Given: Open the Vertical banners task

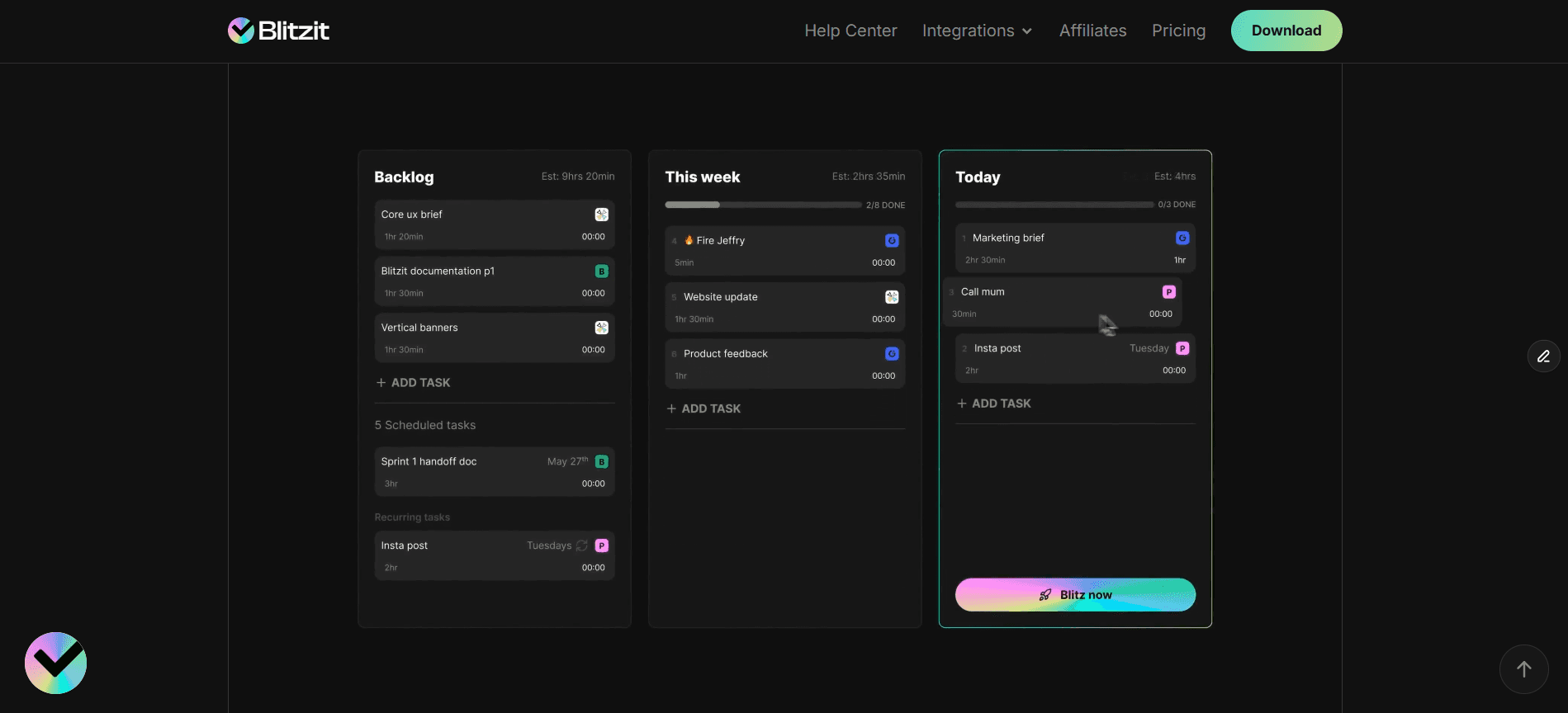Looking at the screenshot, I should (x=495, y=338).
